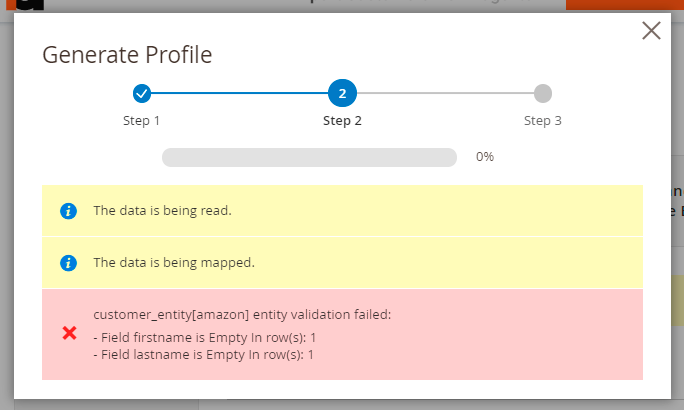
Task: Click the gray Step 3 circle
Action: pyautogui.click(x=542, y=94)
